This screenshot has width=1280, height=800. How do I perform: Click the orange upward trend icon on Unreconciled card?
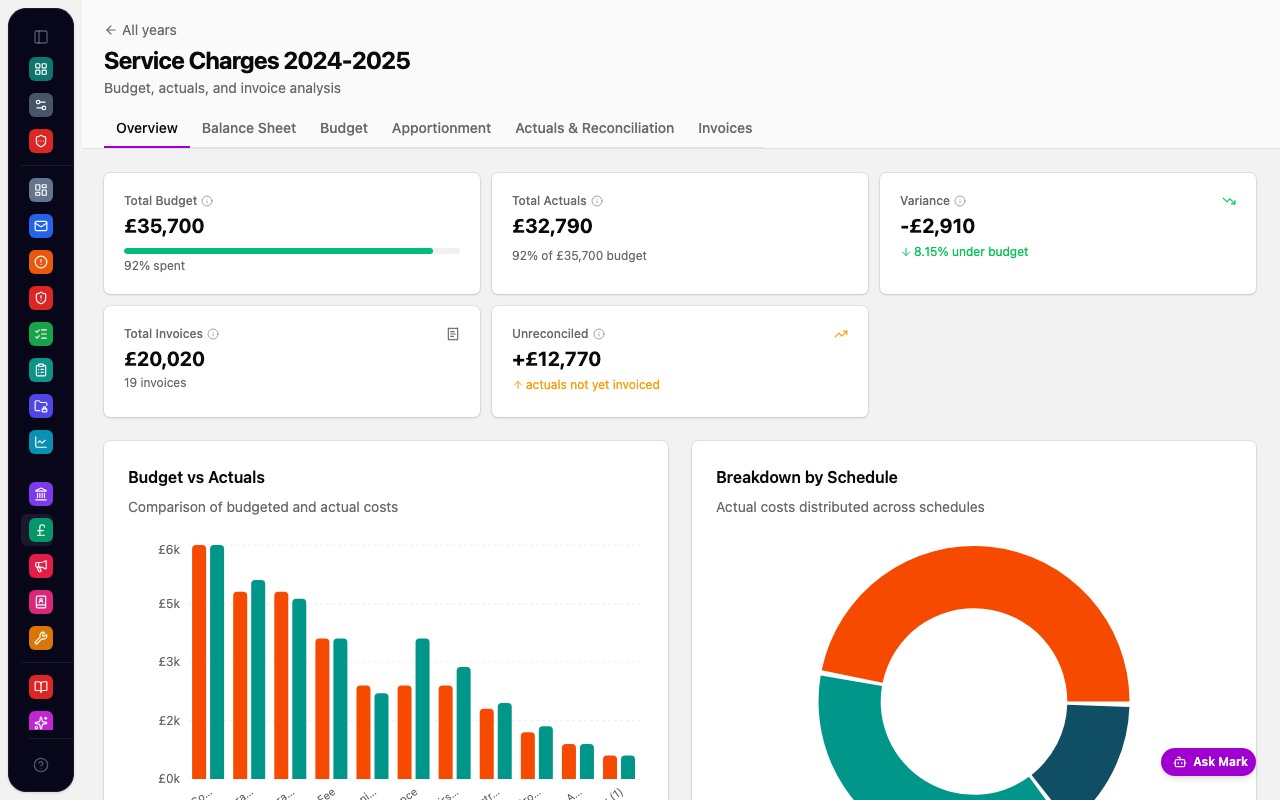[x=841, y=334]
